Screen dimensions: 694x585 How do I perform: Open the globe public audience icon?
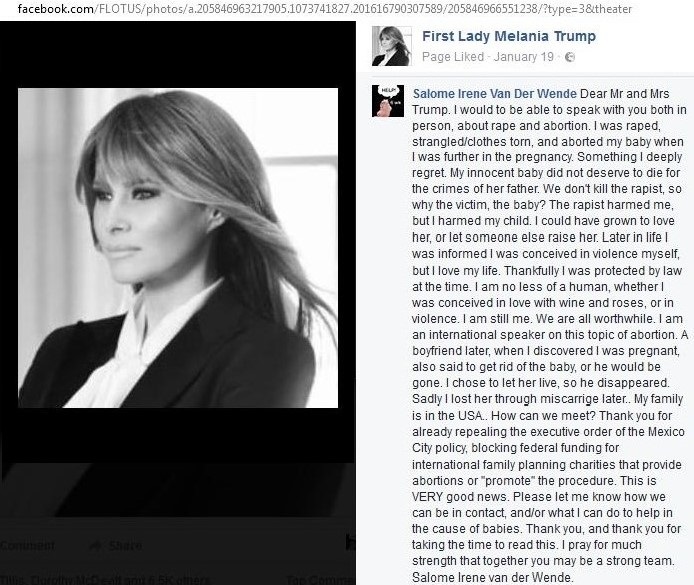coord(570,57)
